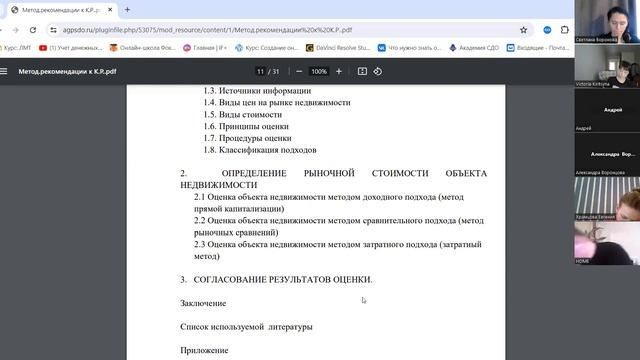Open the YouTube Учет денежных bookmark
Screen dimensions: 640x360
tap(71, 48)
